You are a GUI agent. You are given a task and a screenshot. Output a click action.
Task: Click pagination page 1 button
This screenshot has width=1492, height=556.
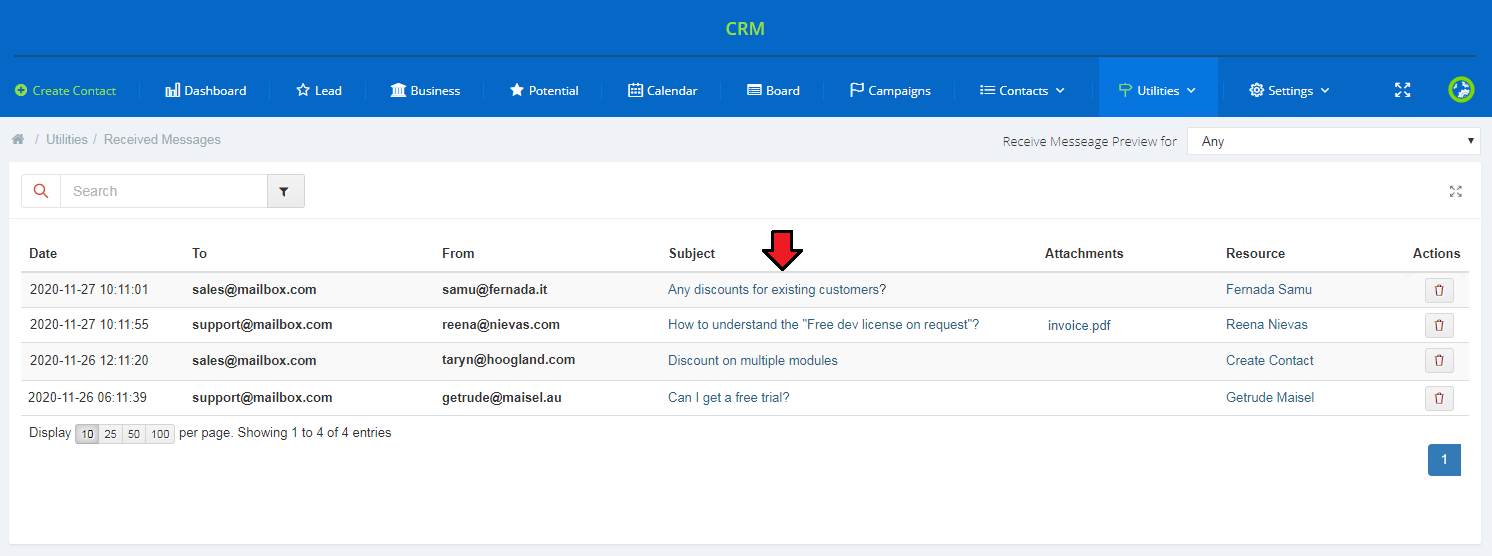pyautogui.click(x=1444, y=460)
